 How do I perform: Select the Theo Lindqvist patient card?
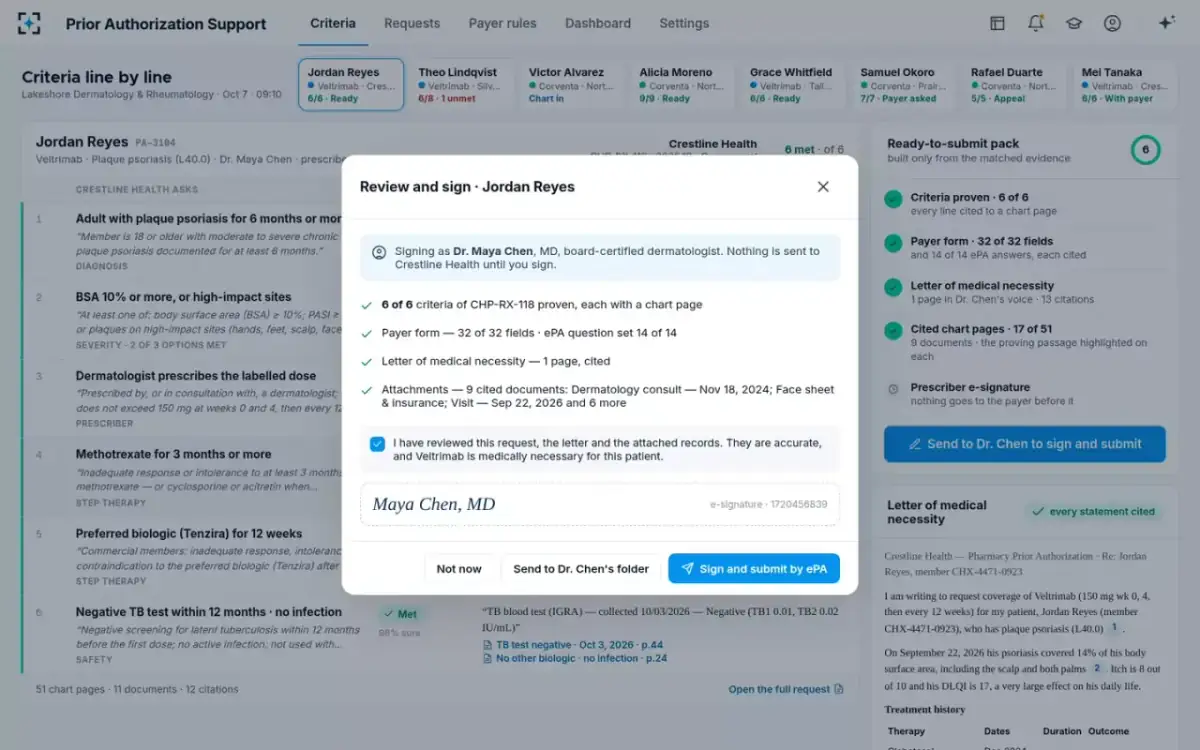(x=461, y=85)
